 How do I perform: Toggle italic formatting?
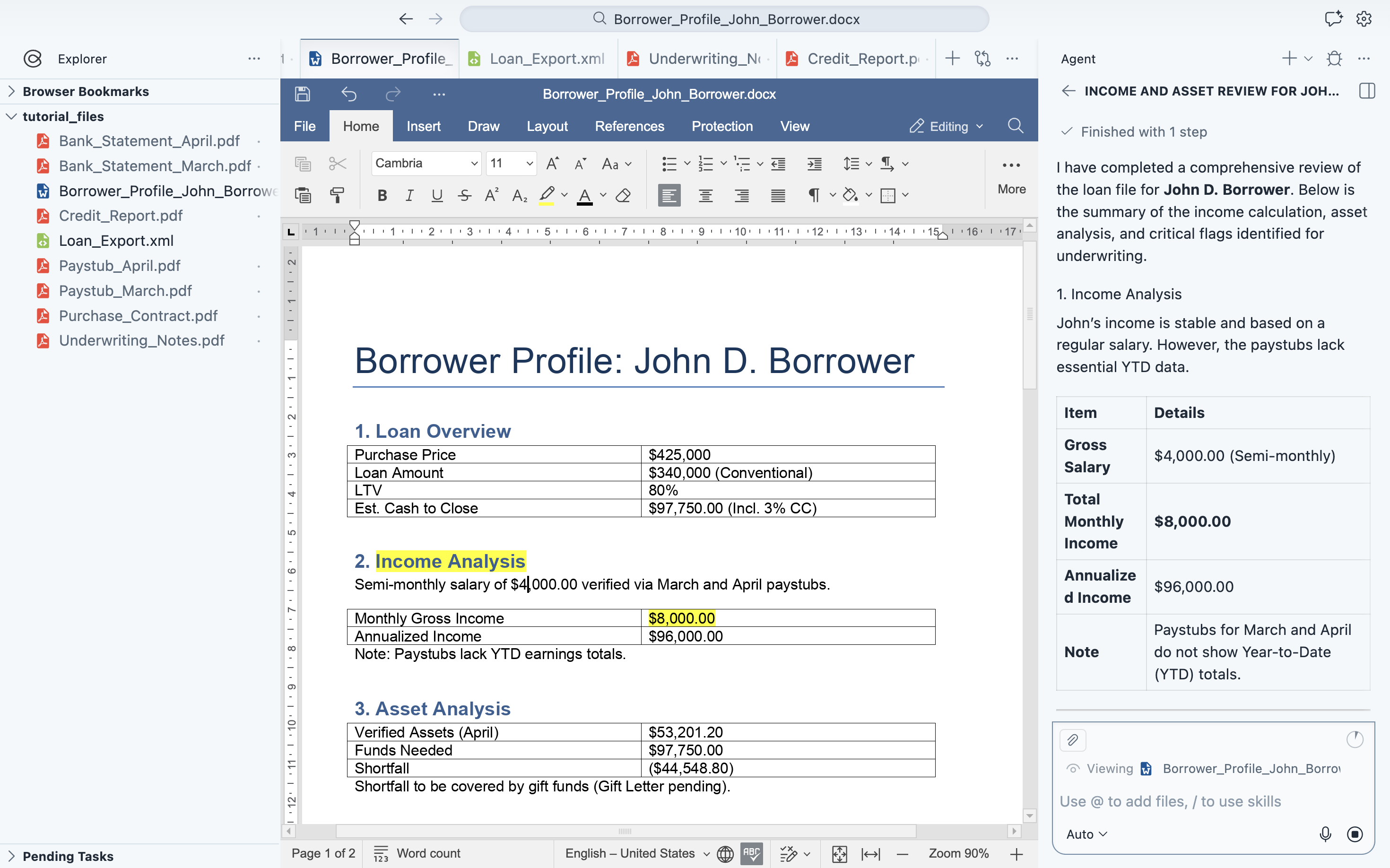click(x=409, y=195)
